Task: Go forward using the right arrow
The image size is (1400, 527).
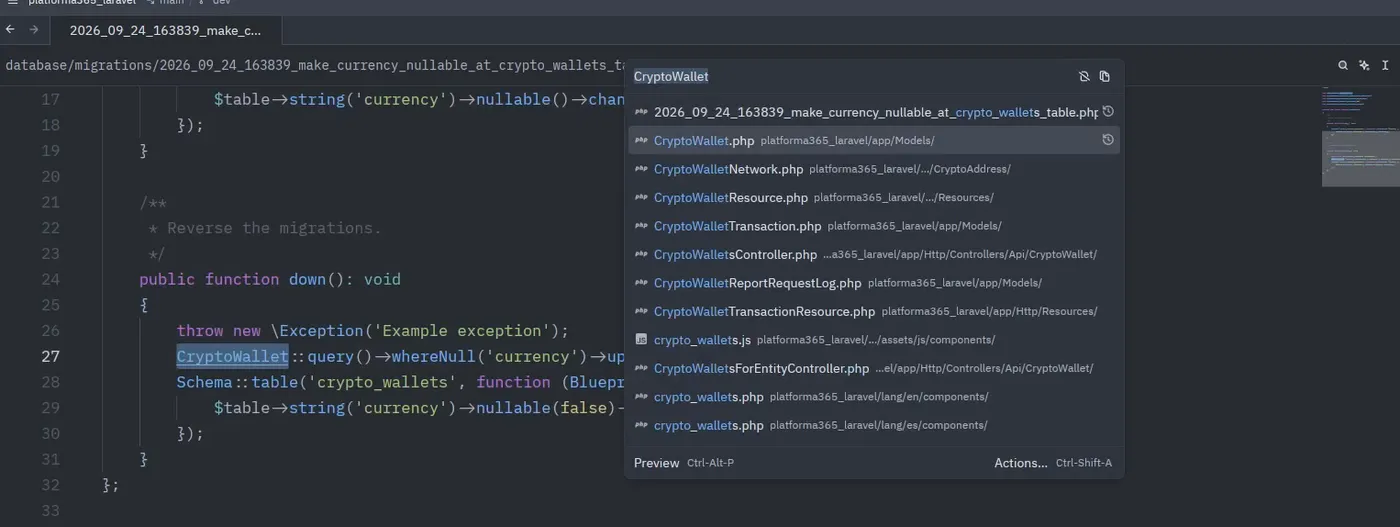Action: tap(34, 30)
